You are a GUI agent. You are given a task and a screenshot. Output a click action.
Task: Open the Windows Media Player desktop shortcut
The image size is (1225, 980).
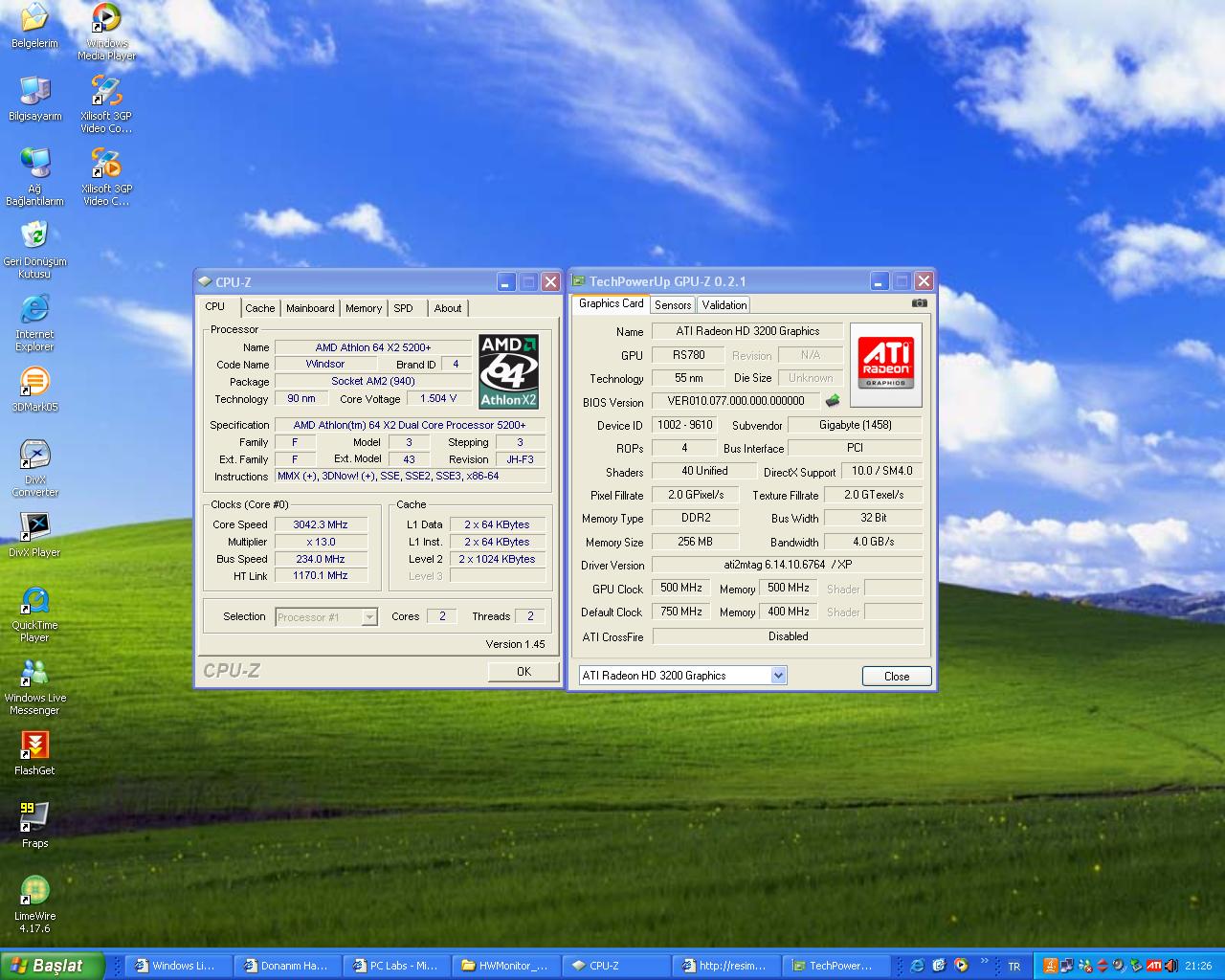(106, 32)
